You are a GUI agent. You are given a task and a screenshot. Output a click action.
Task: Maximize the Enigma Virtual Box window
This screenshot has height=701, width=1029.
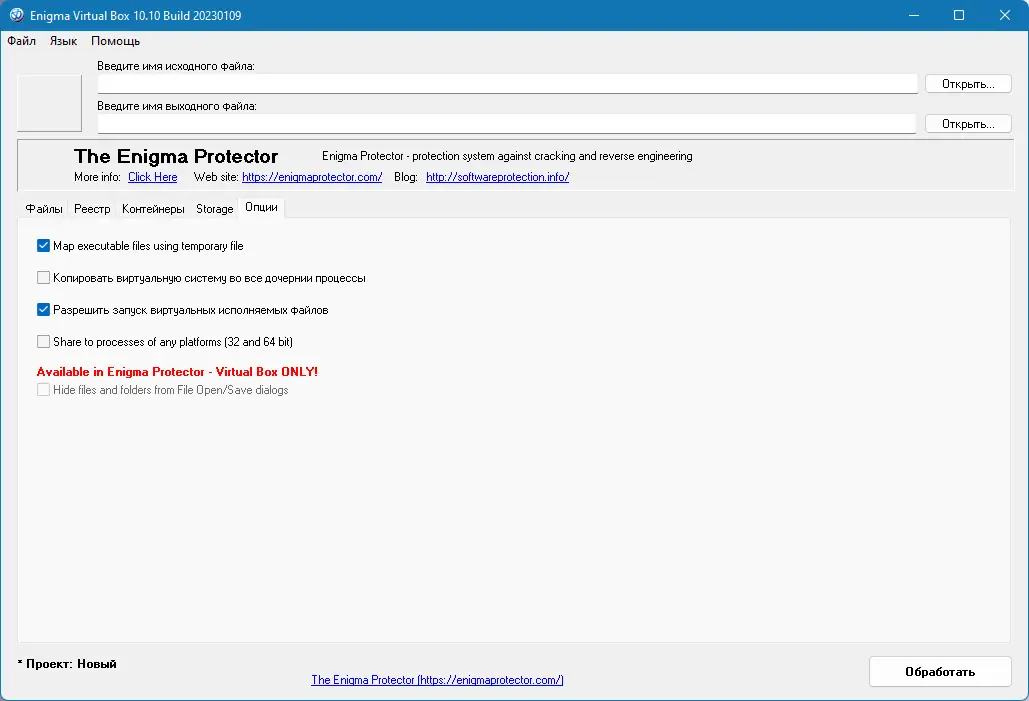pyautogui.click(x=959, y=15)
